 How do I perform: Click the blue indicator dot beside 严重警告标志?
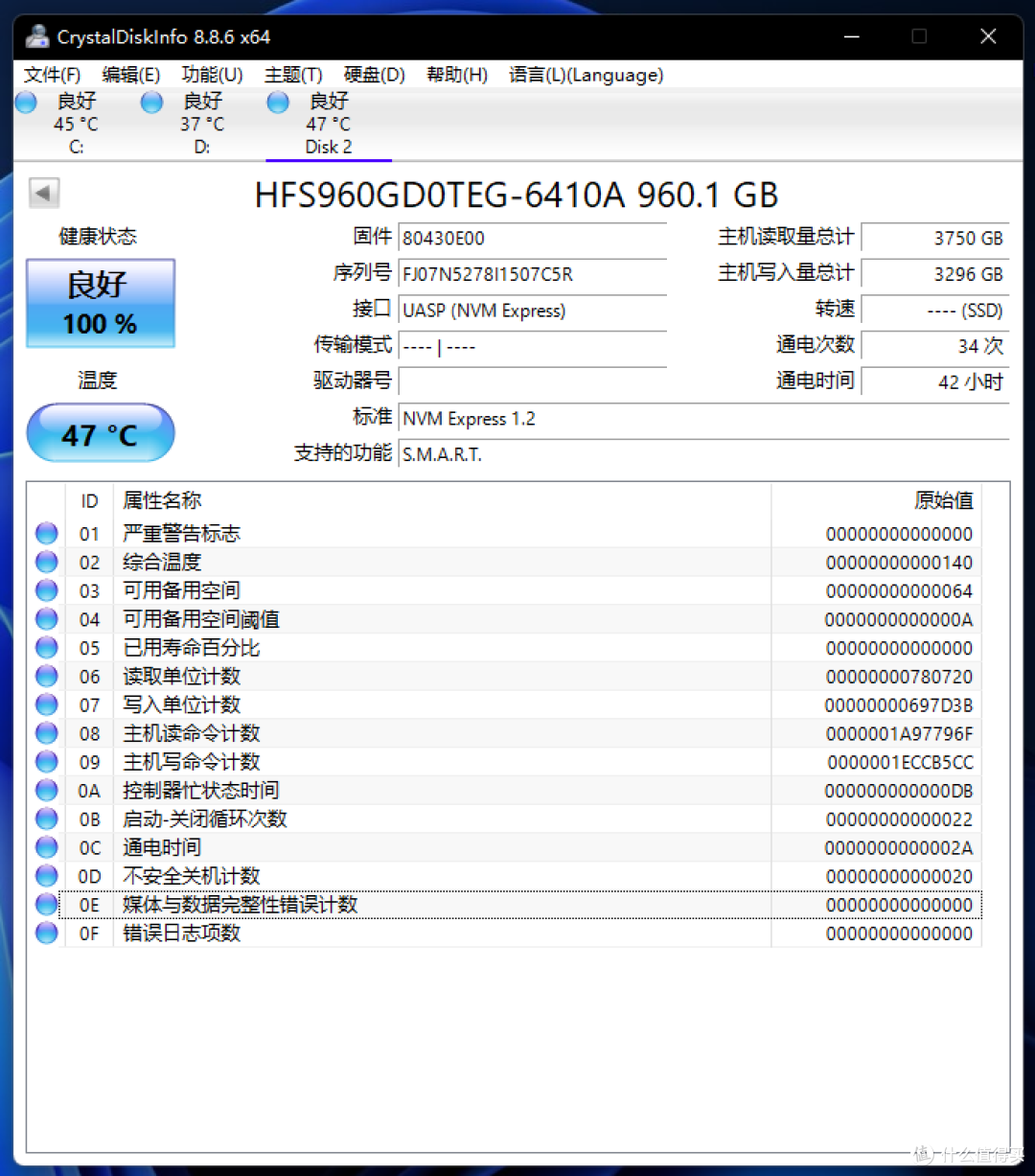(x=46, y=533)
